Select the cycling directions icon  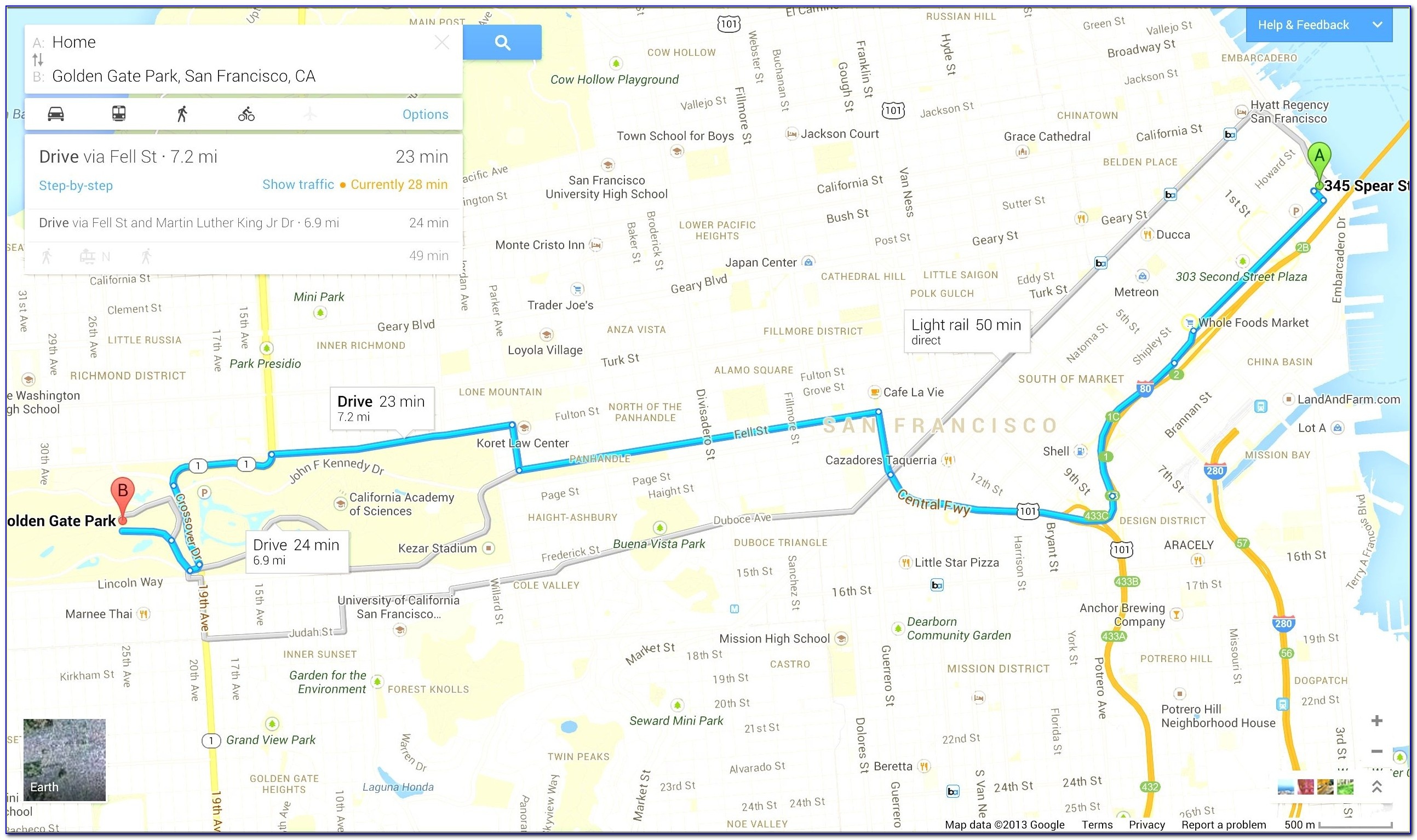pyautogui.click(x=247, y=113)
